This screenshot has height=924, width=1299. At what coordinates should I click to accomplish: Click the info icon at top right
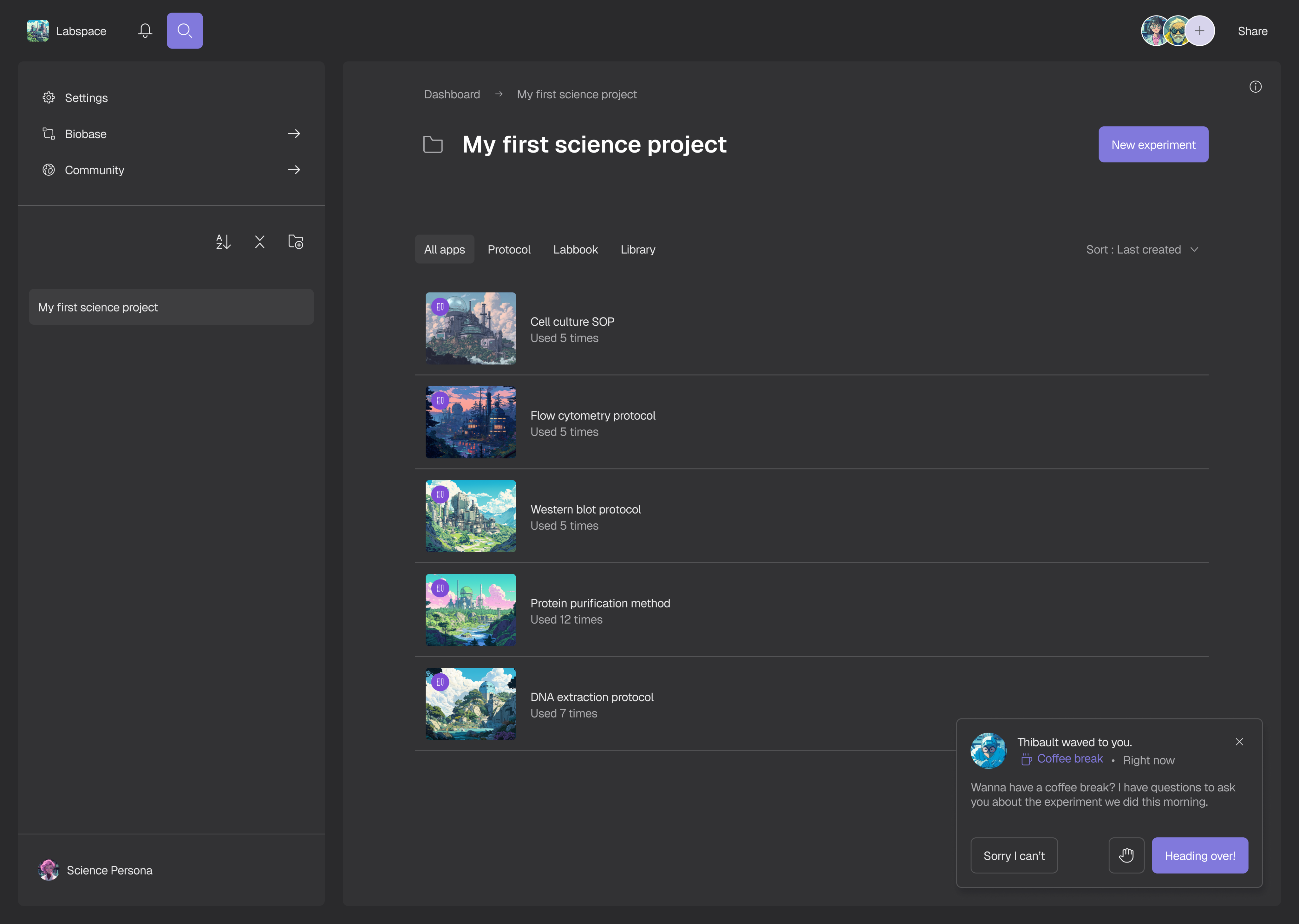(x=1255, y=87)
